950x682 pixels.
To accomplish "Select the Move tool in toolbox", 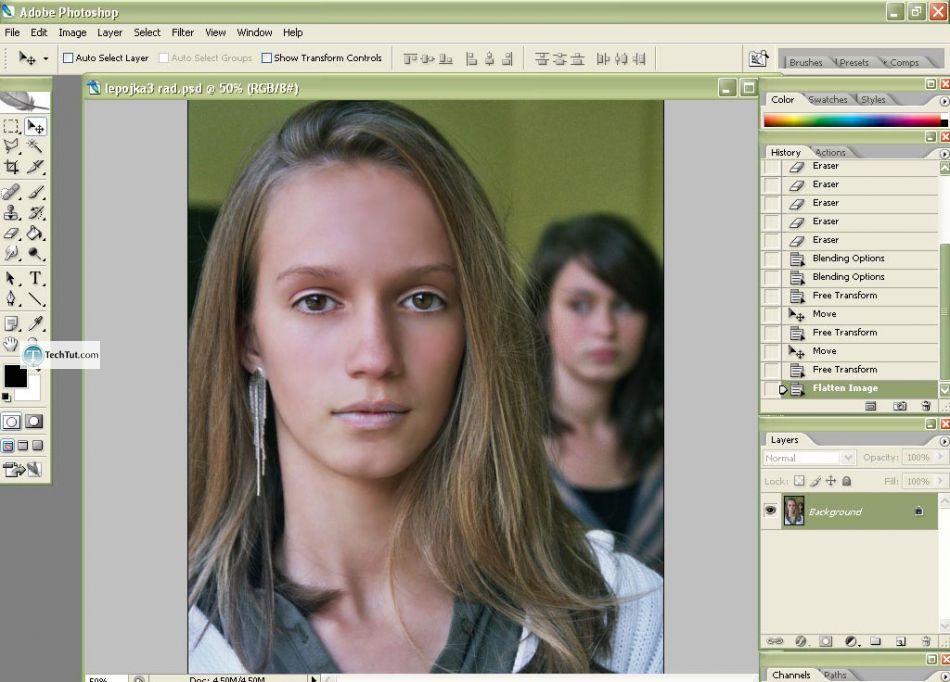I will [x=36, y=127].
